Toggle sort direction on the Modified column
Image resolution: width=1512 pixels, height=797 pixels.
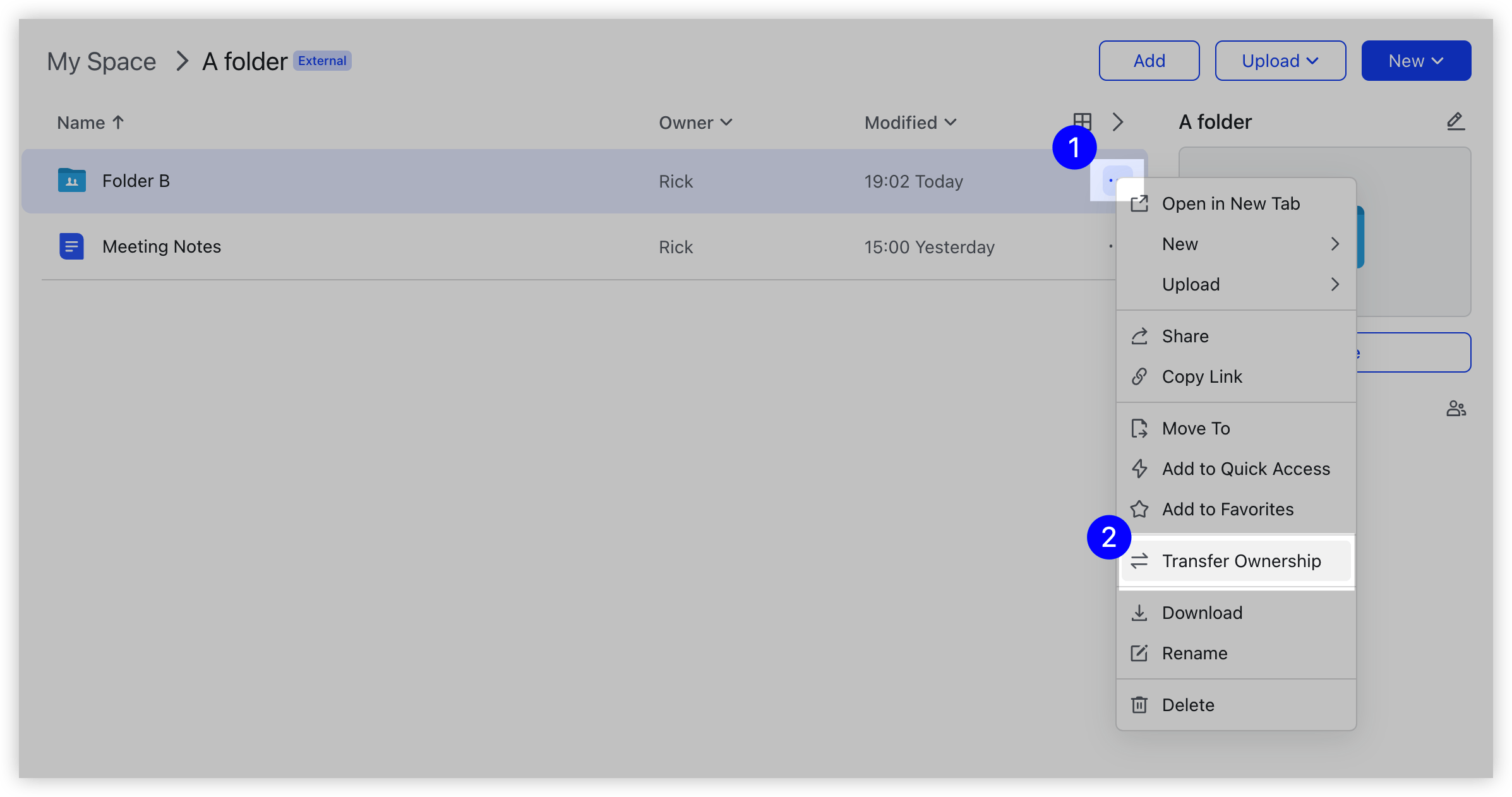pyautogui.click(x=951, y=123)
